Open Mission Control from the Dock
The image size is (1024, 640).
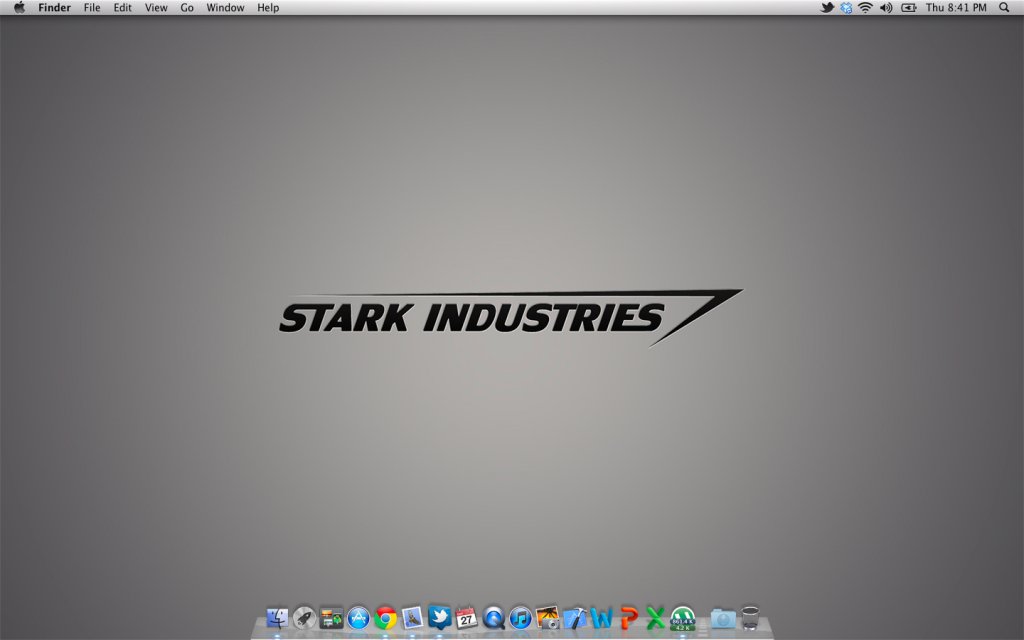click(x=331, y=617)
